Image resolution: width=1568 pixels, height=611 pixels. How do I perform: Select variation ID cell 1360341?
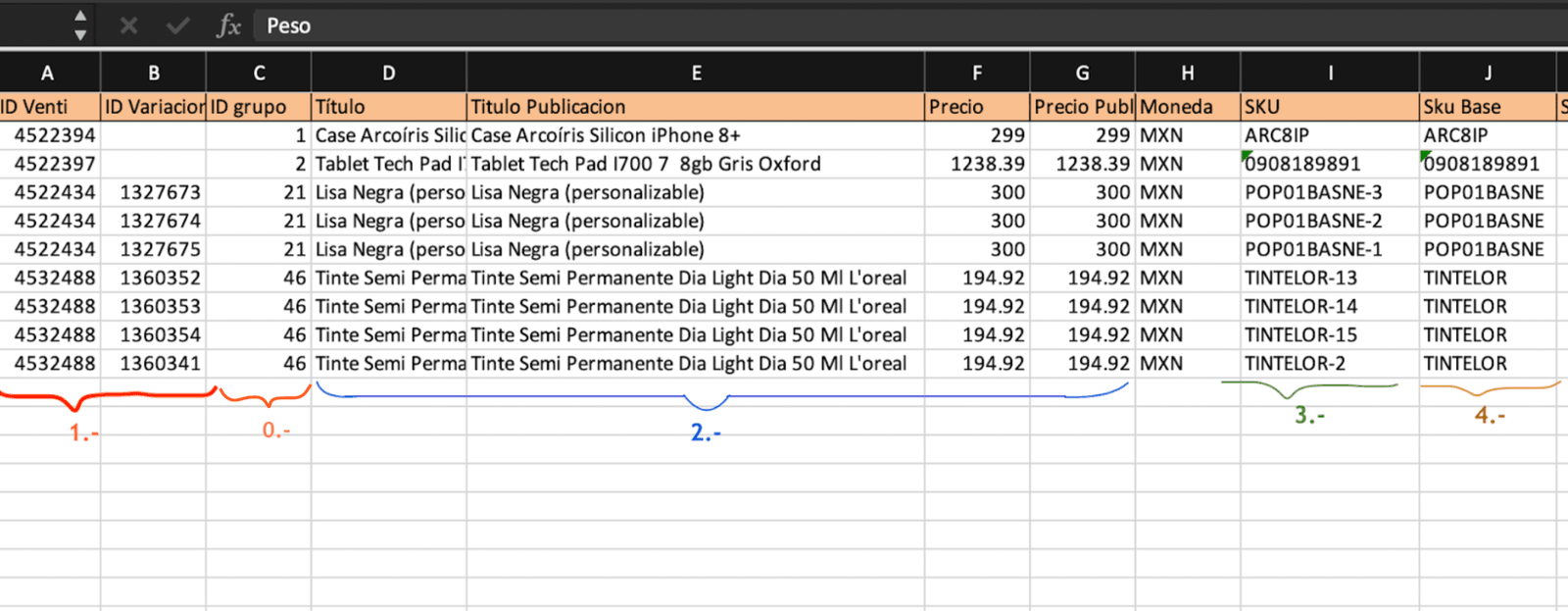[x=154, y=363]
